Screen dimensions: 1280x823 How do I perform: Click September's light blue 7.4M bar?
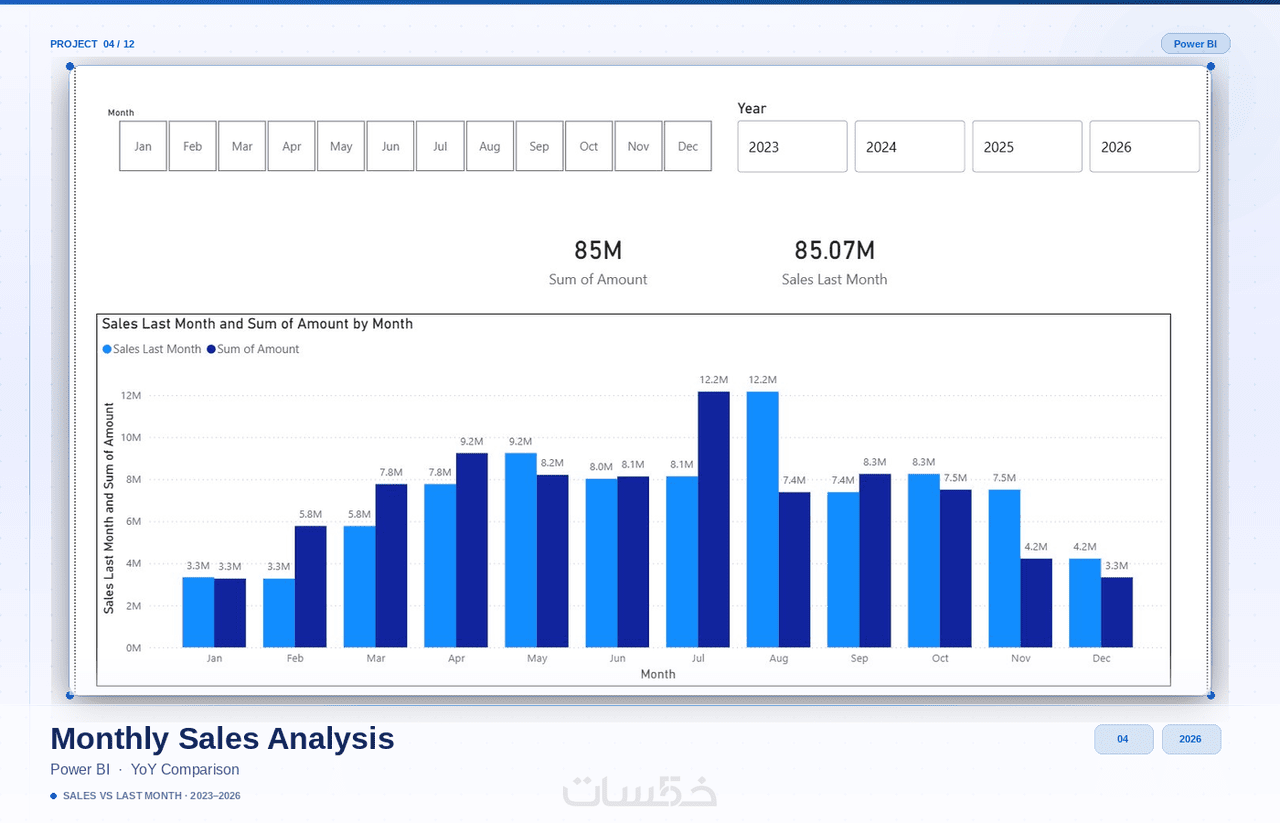(843, 570)
